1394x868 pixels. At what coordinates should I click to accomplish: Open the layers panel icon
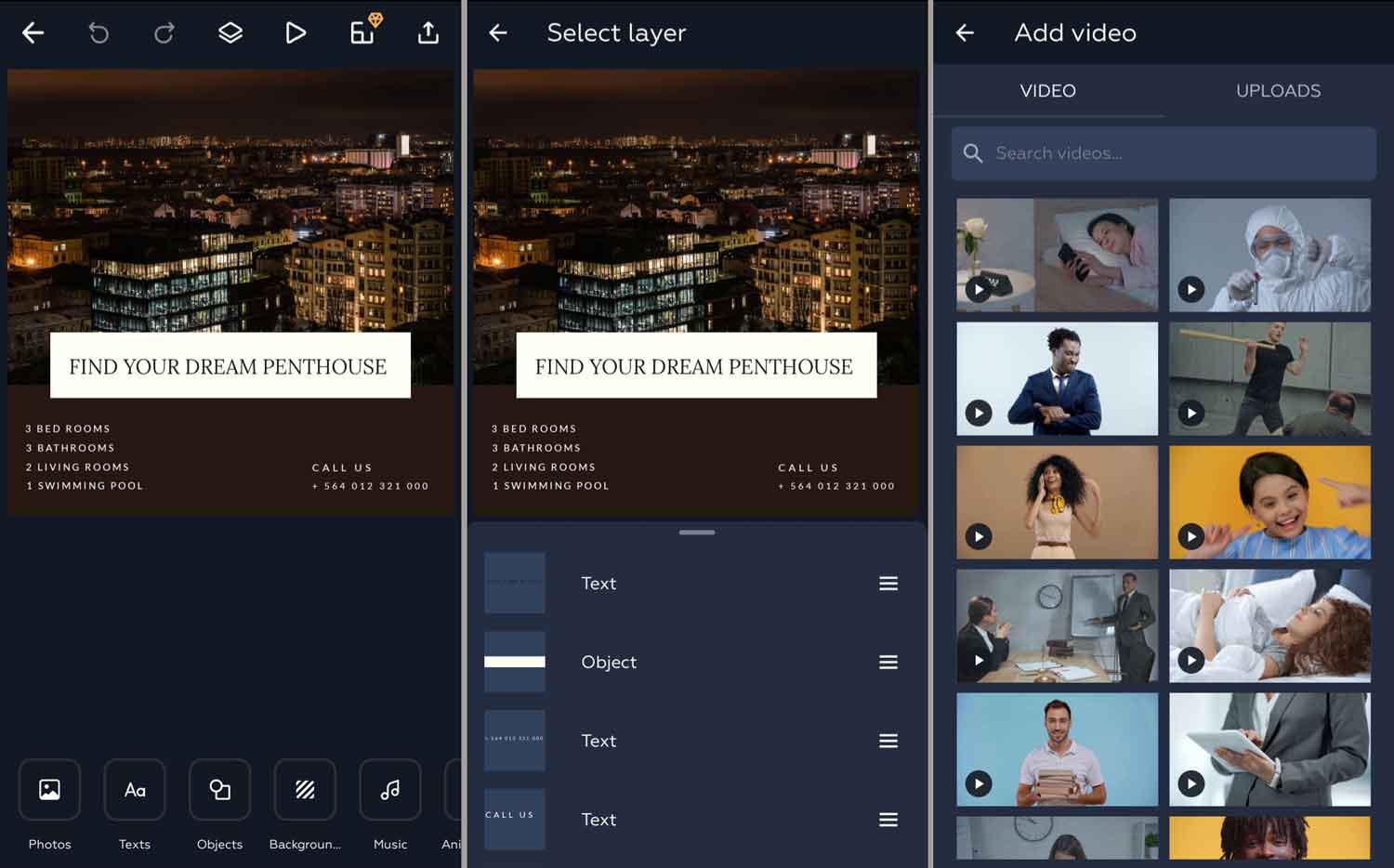tap(230, 33)
